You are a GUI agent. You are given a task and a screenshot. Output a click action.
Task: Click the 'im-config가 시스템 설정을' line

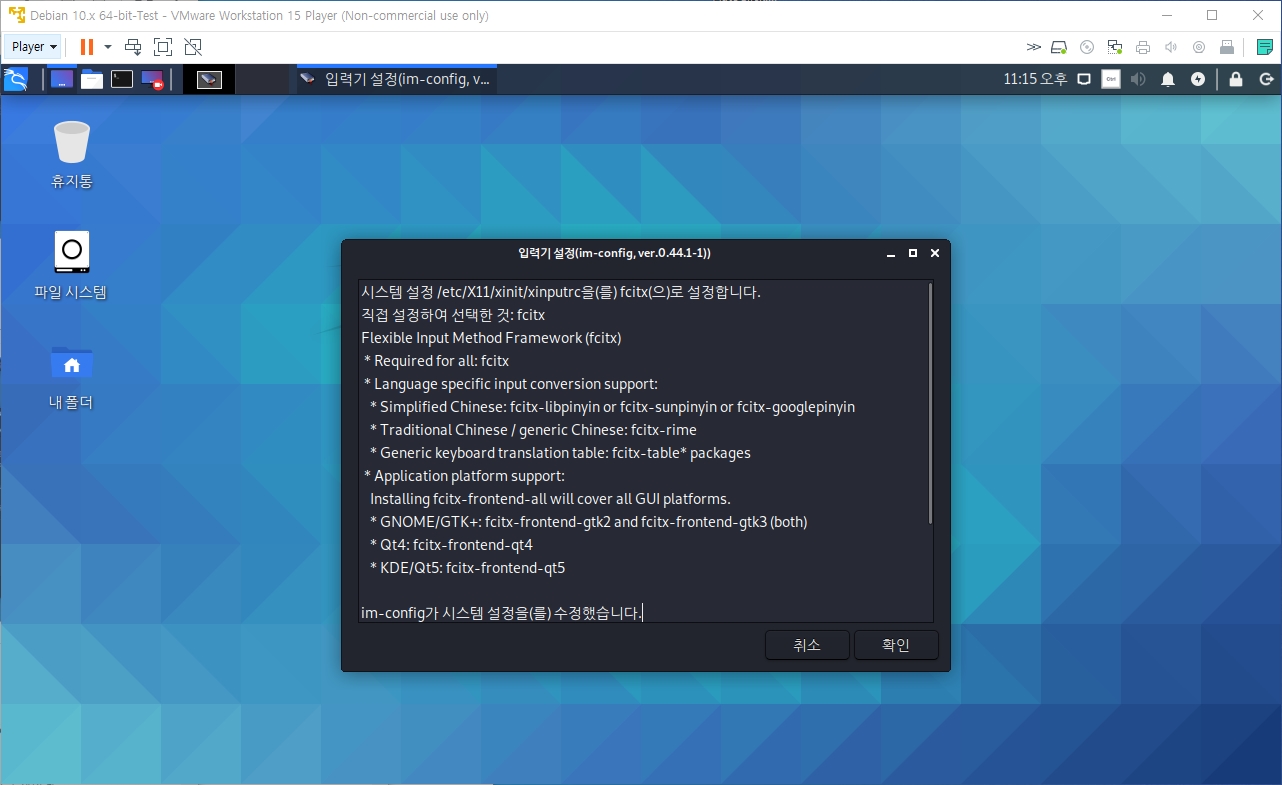click(x=501, y=613)
